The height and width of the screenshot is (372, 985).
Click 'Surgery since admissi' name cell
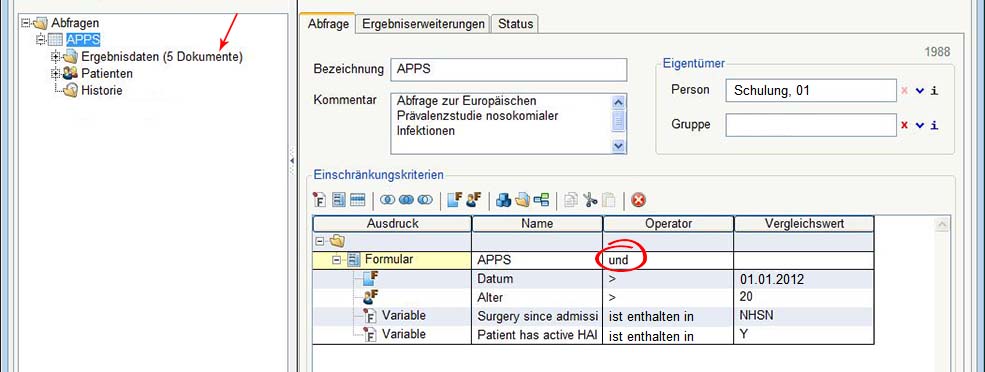(x=537, y=315)
